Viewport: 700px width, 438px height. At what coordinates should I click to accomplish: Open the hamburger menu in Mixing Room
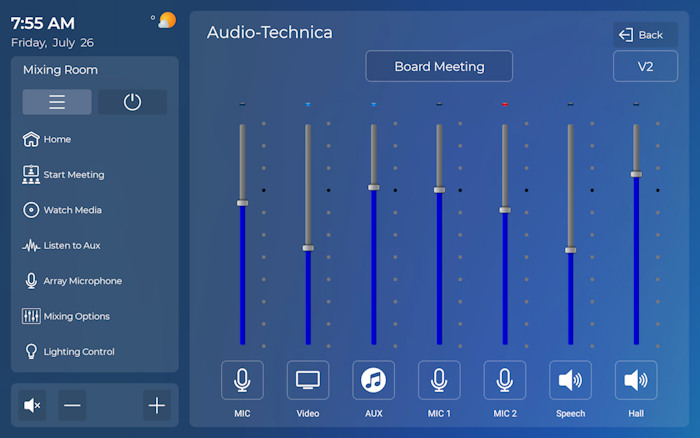(x=57, y=102)
